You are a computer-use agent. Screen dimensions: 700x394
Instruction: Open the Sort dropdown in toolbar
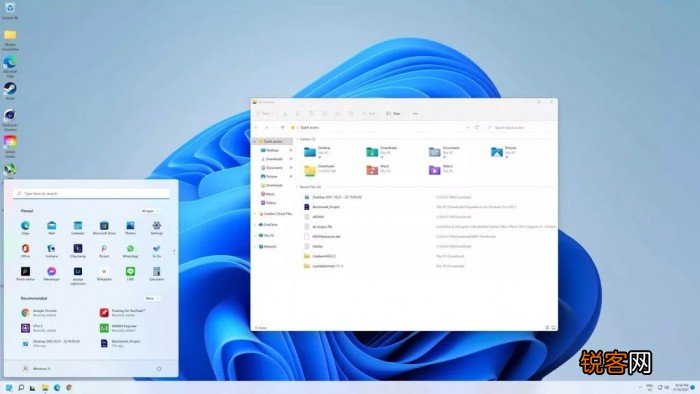click(x=370, y=114)
